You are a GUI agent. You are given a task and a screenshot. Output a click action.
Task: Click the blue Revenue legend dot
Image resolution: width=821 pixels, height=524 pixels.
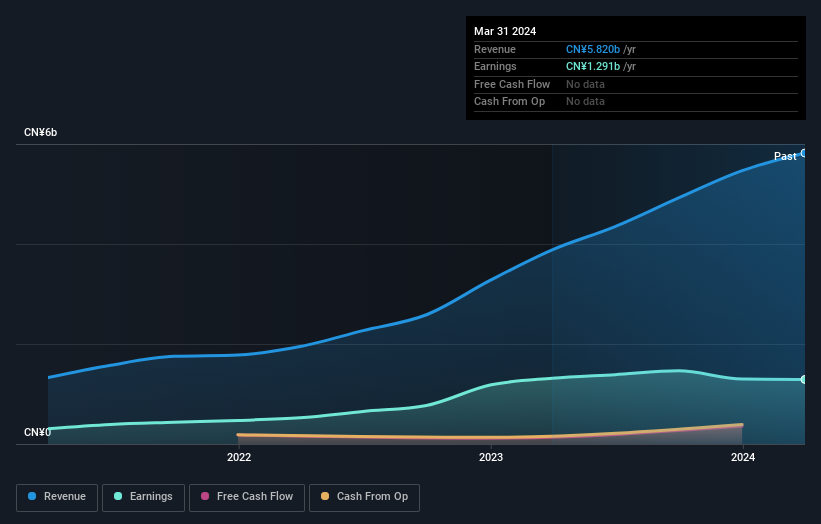coord(32,496)
